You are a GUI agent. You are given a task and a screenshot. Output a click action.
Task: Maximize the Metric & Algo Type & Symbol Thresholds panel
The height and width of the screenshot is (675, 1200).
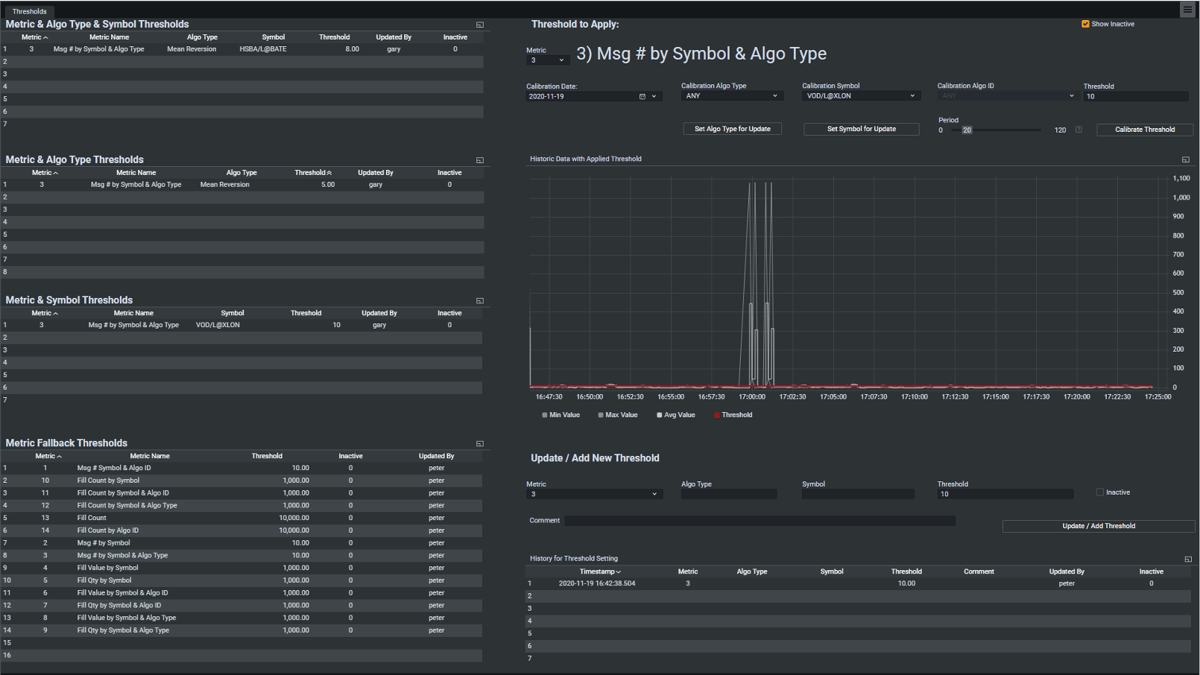(x=480, y=24)
